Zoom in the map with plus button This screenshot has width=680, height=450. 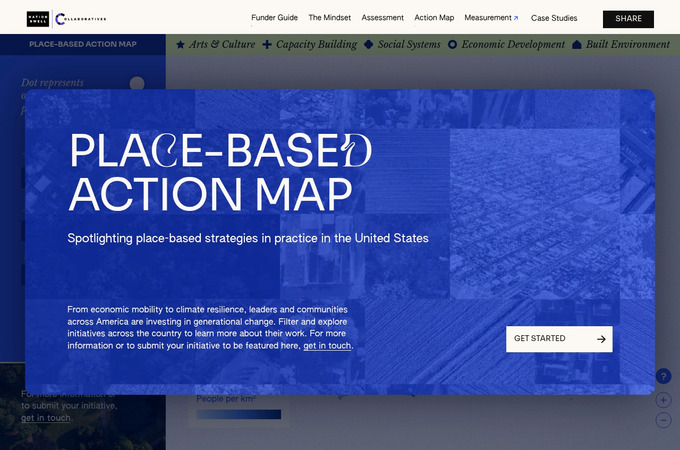click(663, 400)
